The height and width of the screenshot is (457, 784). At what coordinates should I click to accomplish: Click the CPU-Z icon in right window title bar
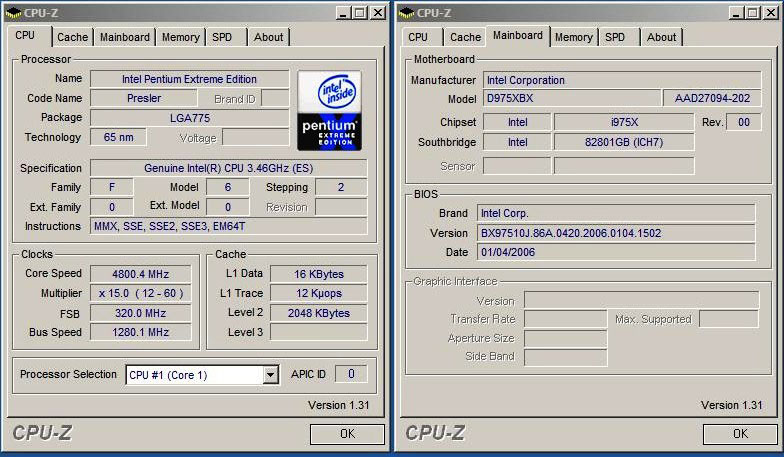[x=406, y=13]
